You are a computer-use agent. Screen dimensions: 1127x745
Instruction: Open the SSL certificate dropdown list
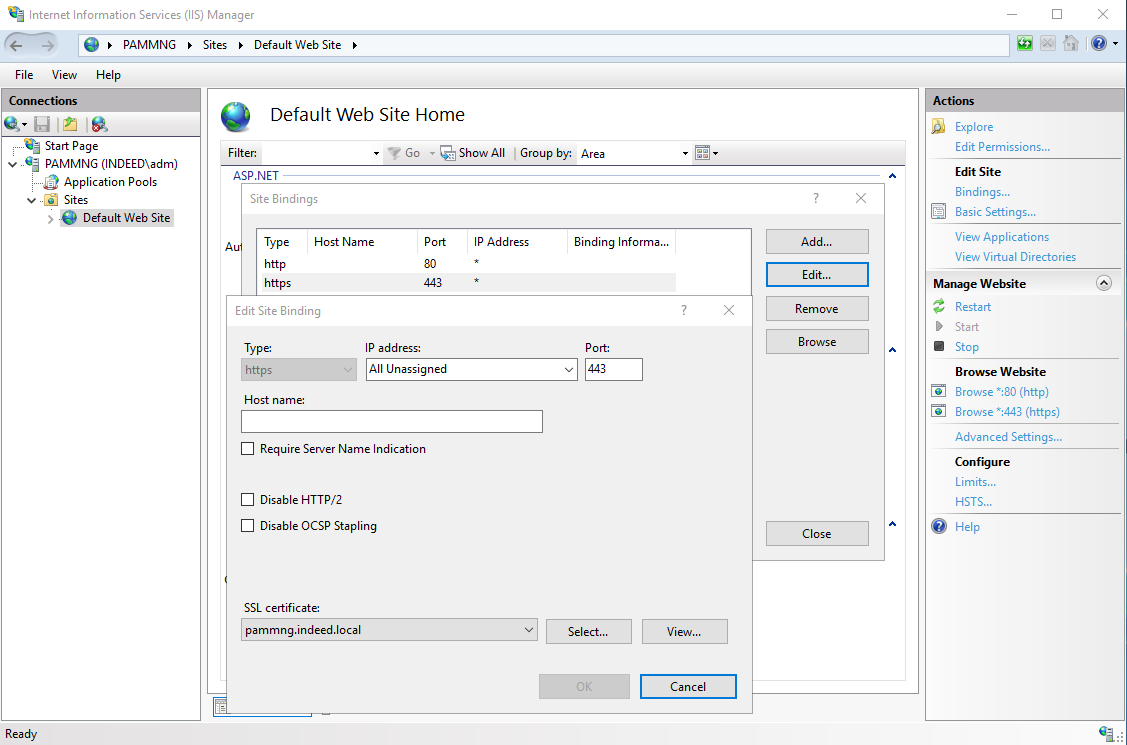(x=529, y=631)
